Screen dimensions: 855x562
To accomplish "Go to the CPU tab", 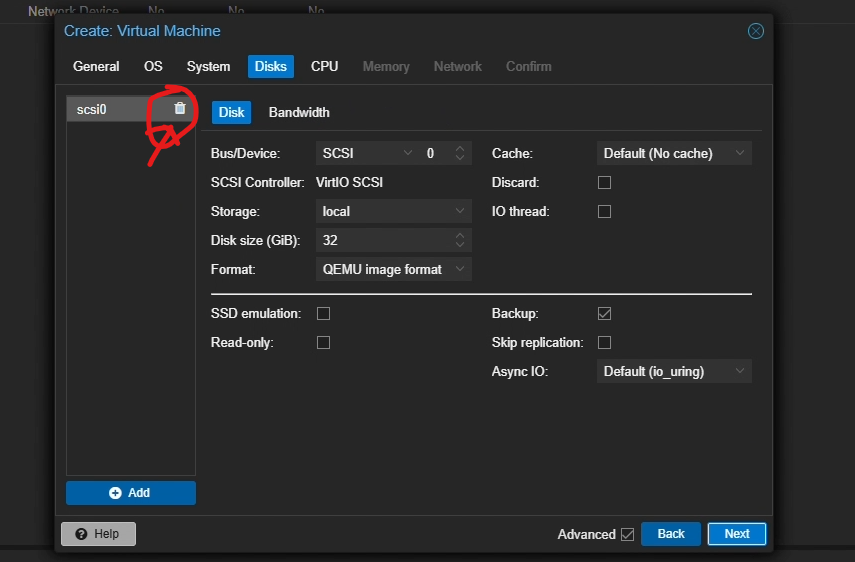I will point(324,66).
